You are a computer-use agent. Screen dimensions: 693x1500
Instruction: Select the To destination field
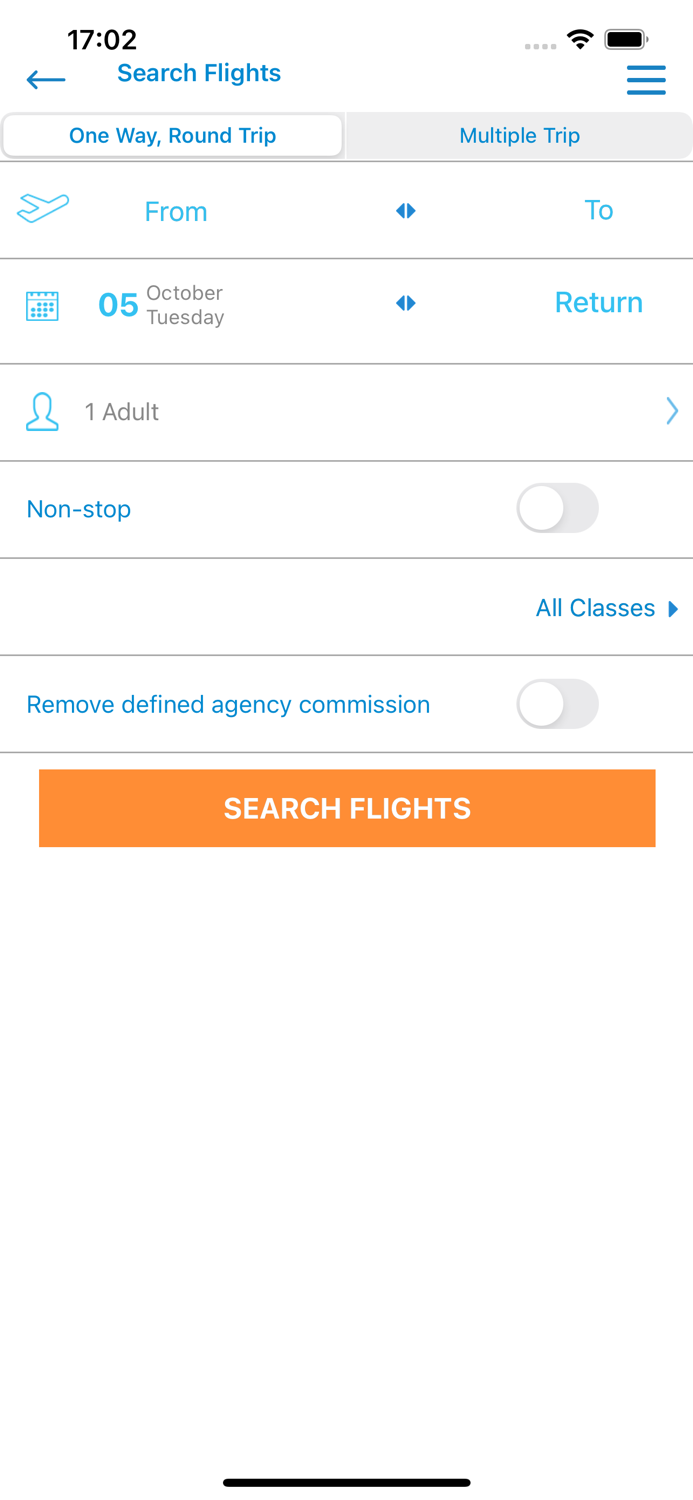598,210
